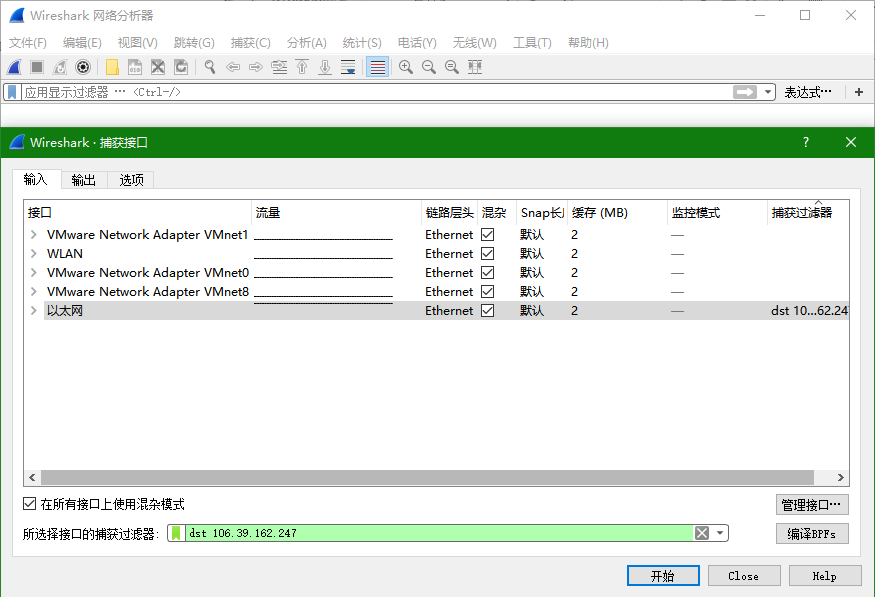875x597 pixels.
Task: Click the restart capture icon
Action: 60,68
